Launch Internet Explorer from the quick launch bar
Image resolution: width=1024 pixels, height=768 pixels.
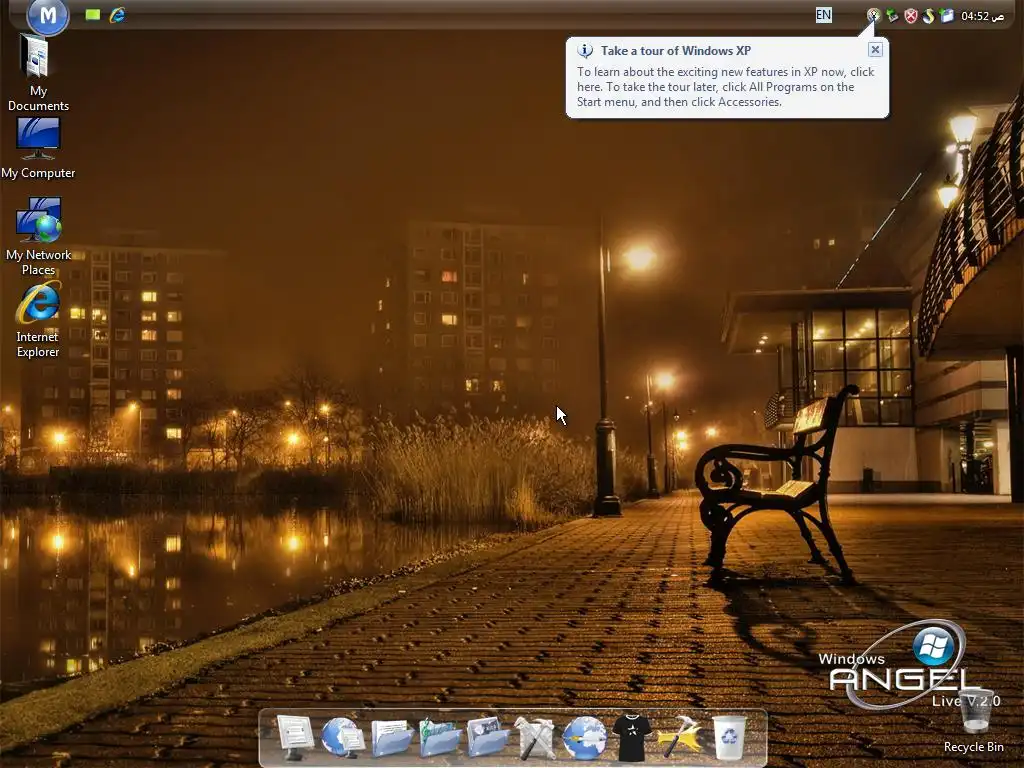click(118, 15)
